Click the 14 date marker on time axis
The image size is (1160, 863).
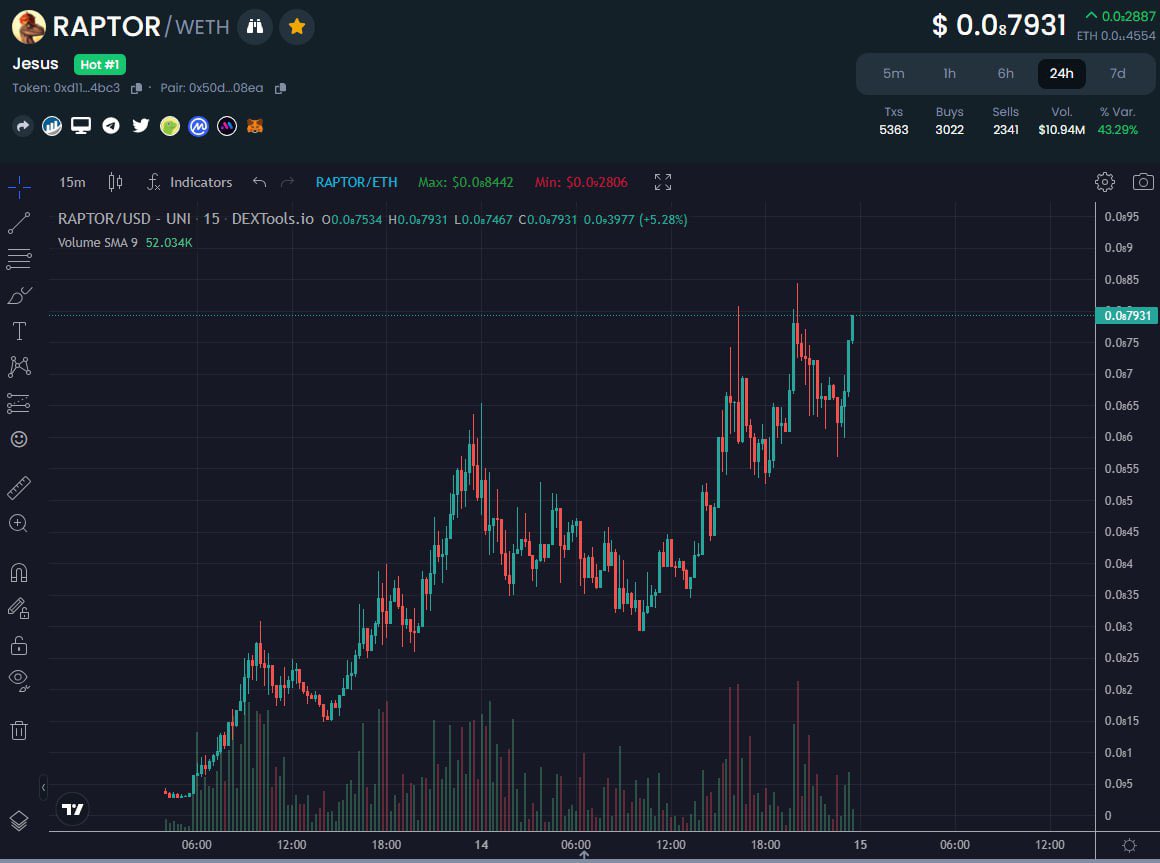(x=481, y=845)
